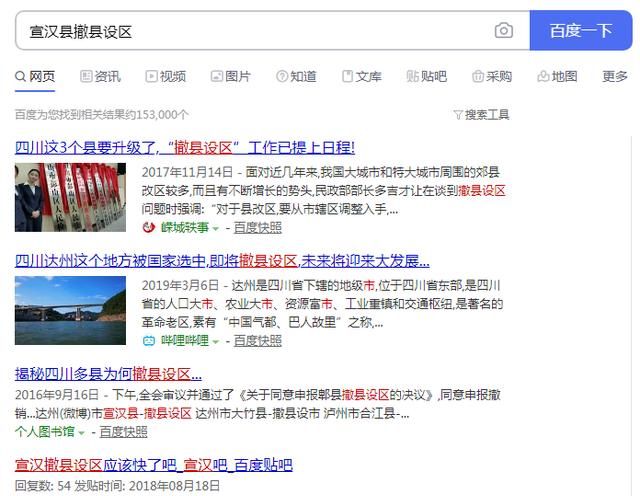Click thumbnail of woman beside red banners
The width and height of the screenshot is (640, 496).
[x=70, y=197]
